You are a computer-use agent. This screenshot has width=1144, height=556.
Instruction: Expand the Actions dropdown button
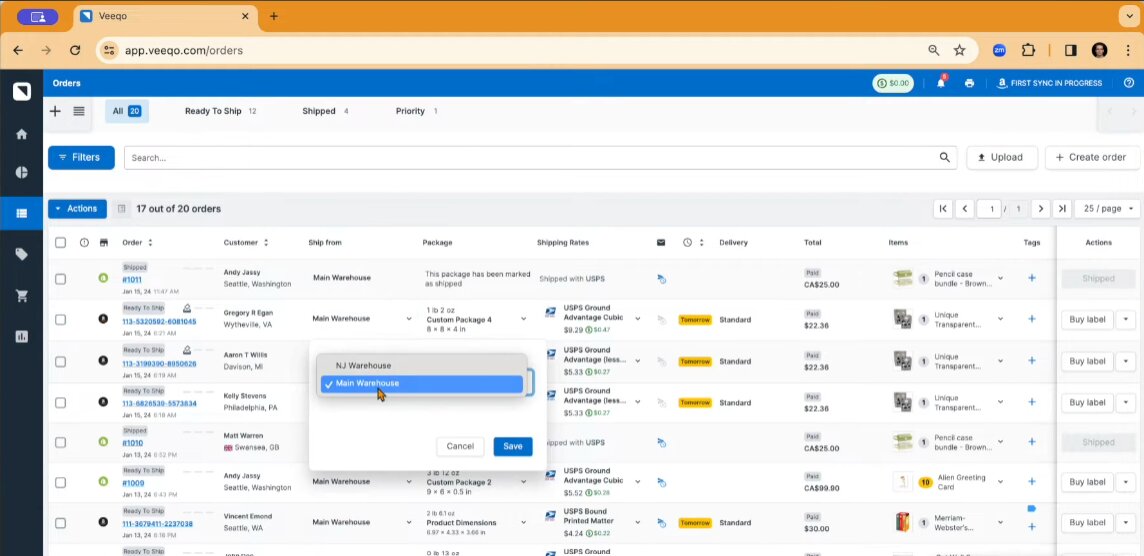[x=77, y=209]
